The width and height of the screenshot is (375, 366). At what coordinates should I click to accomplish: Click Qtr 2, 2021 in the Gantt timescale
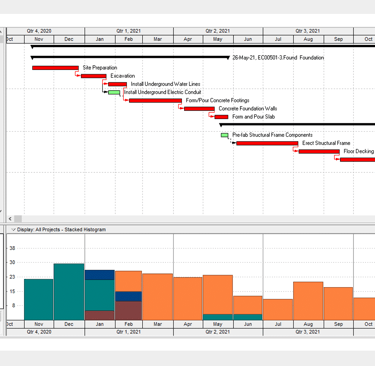point(218,31)
